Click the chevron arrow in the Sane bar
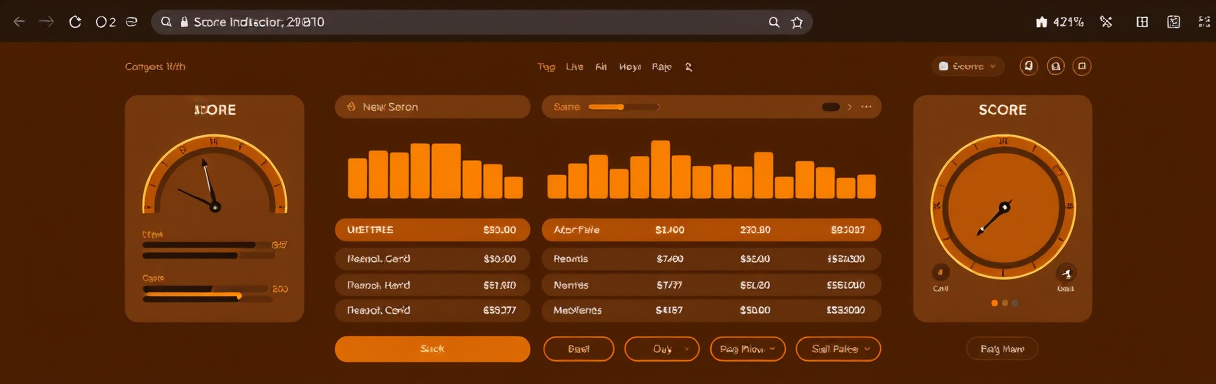The image size is (1216, 384). [850, 106]
